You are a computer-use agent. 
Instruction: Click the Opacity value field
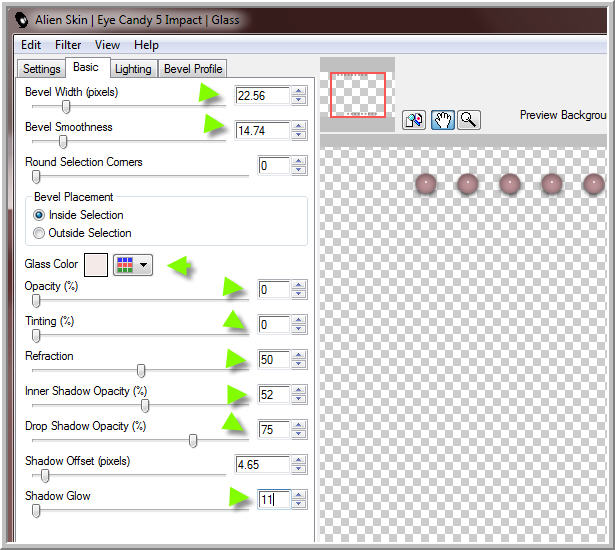click(274, 290)
